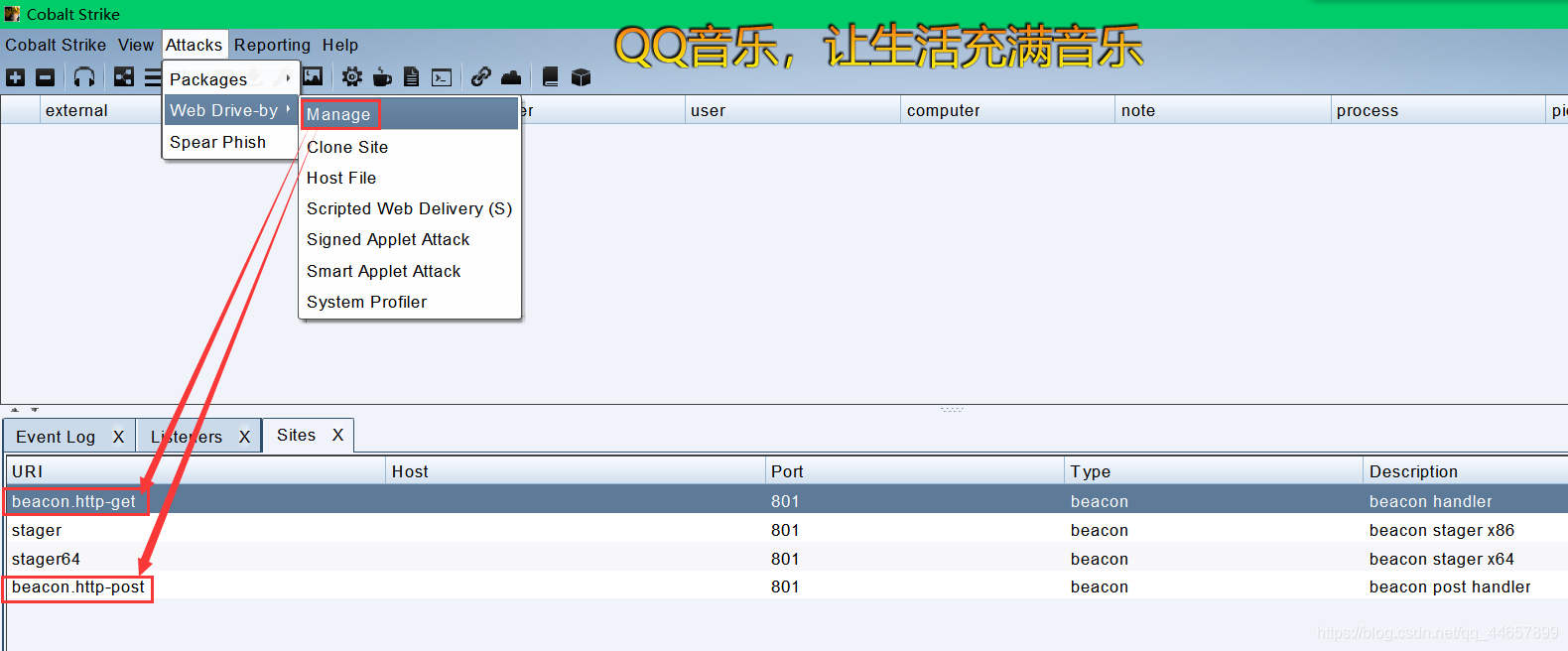The image size is (1568, 651).
Task: Click the beacon stager x64 description
Action: pos(1441,559)
